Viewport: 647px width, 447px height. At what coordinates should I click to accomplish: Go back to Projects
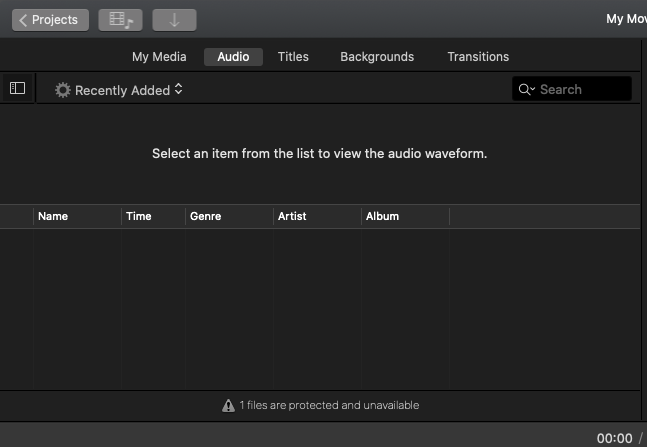50,20
